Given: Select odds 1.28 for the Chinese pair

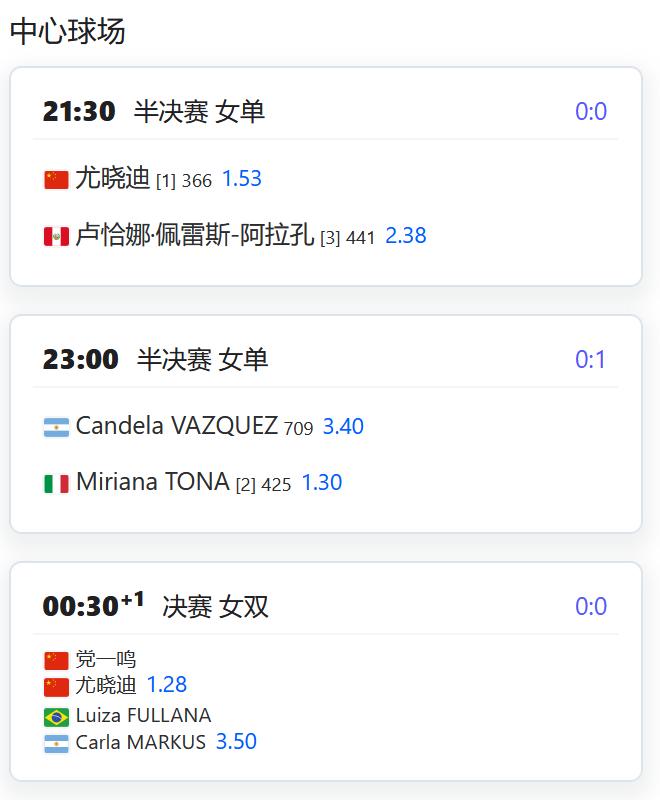Looking at the screenshot, I should click(x=167, y=685).
